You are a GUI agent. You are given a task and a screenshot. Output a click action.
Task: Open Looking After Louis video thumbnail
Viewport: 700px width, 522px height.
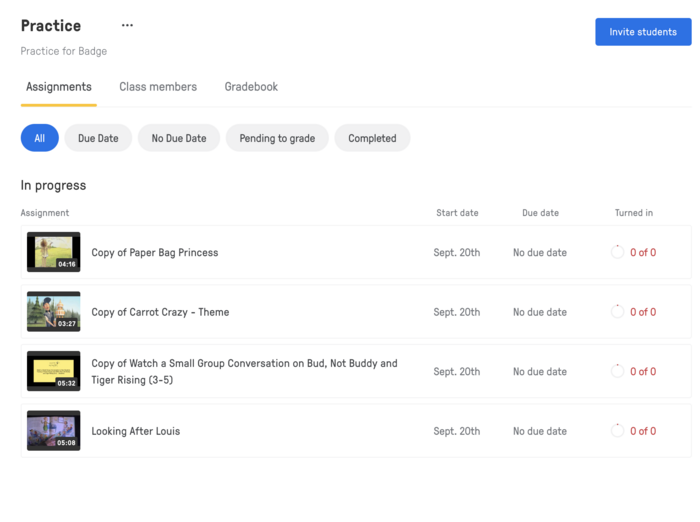[54, 431]
